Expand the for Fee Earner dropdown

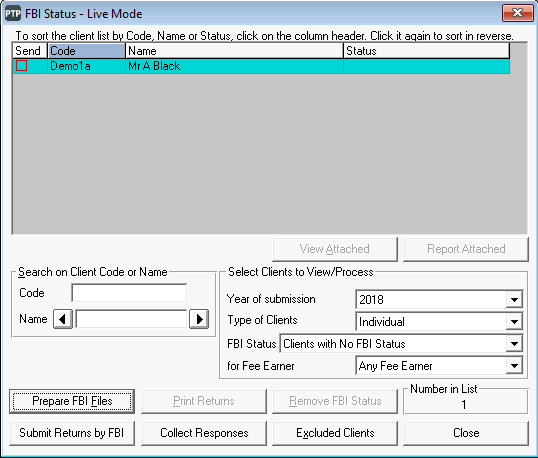pyautogui.click(x=514, y=366)
